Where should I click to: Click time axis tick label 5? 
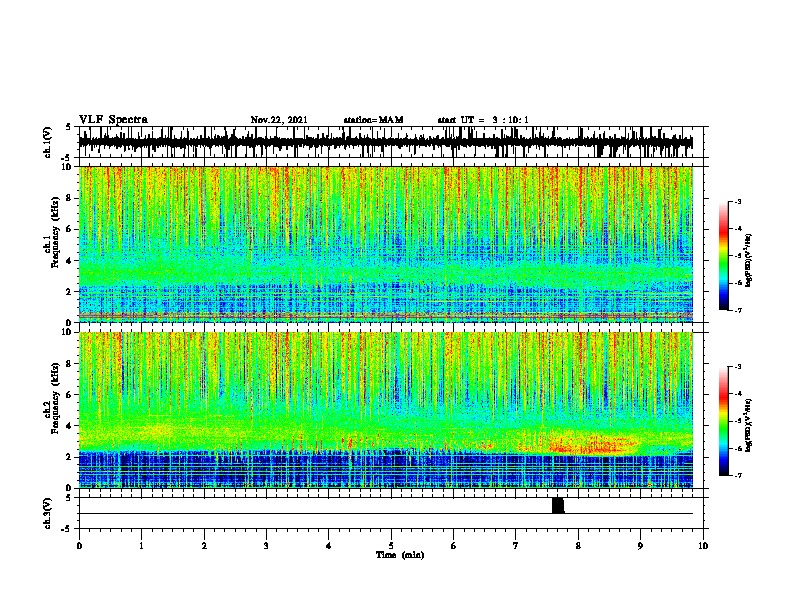(x=391, y=546)
